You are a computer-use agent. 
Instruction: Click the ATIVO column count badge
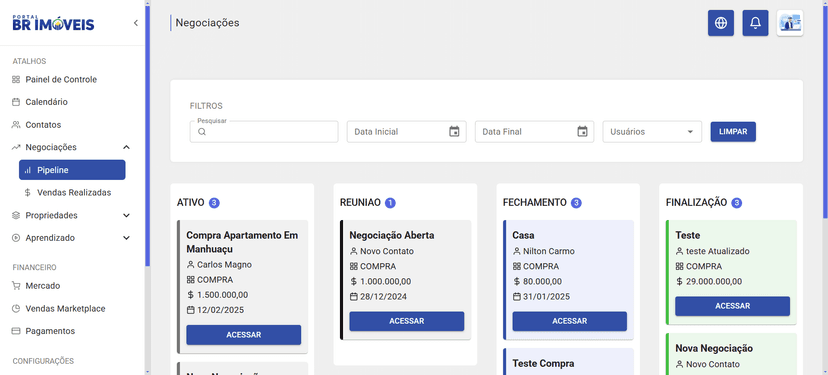pyautogui.click(x=214, y=202)
